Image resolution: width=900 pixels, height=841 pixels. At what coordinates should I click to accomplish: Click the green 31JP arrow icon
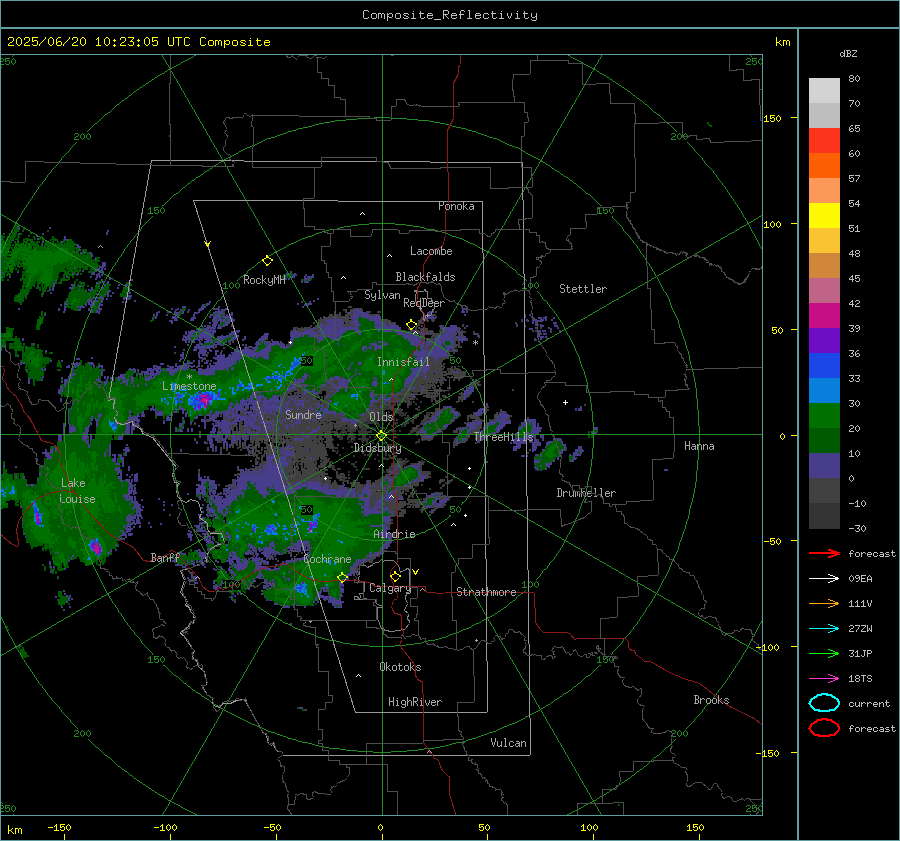pyautogui.click(x=824, y=653)
